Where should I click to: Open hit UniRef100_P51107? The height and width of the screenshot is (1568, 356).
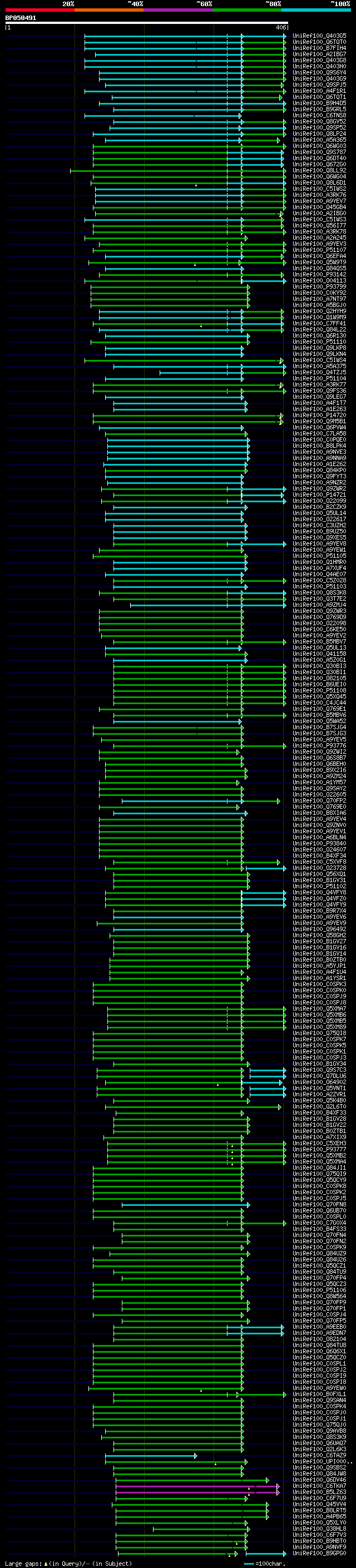coord(319,250)
